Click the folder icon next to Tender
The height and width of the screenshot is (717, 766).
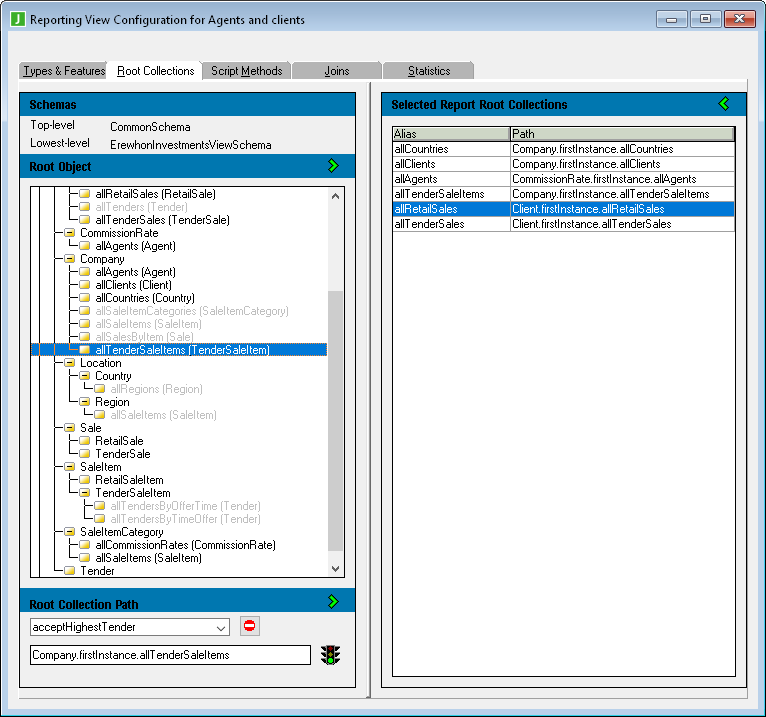pos(70,571)
